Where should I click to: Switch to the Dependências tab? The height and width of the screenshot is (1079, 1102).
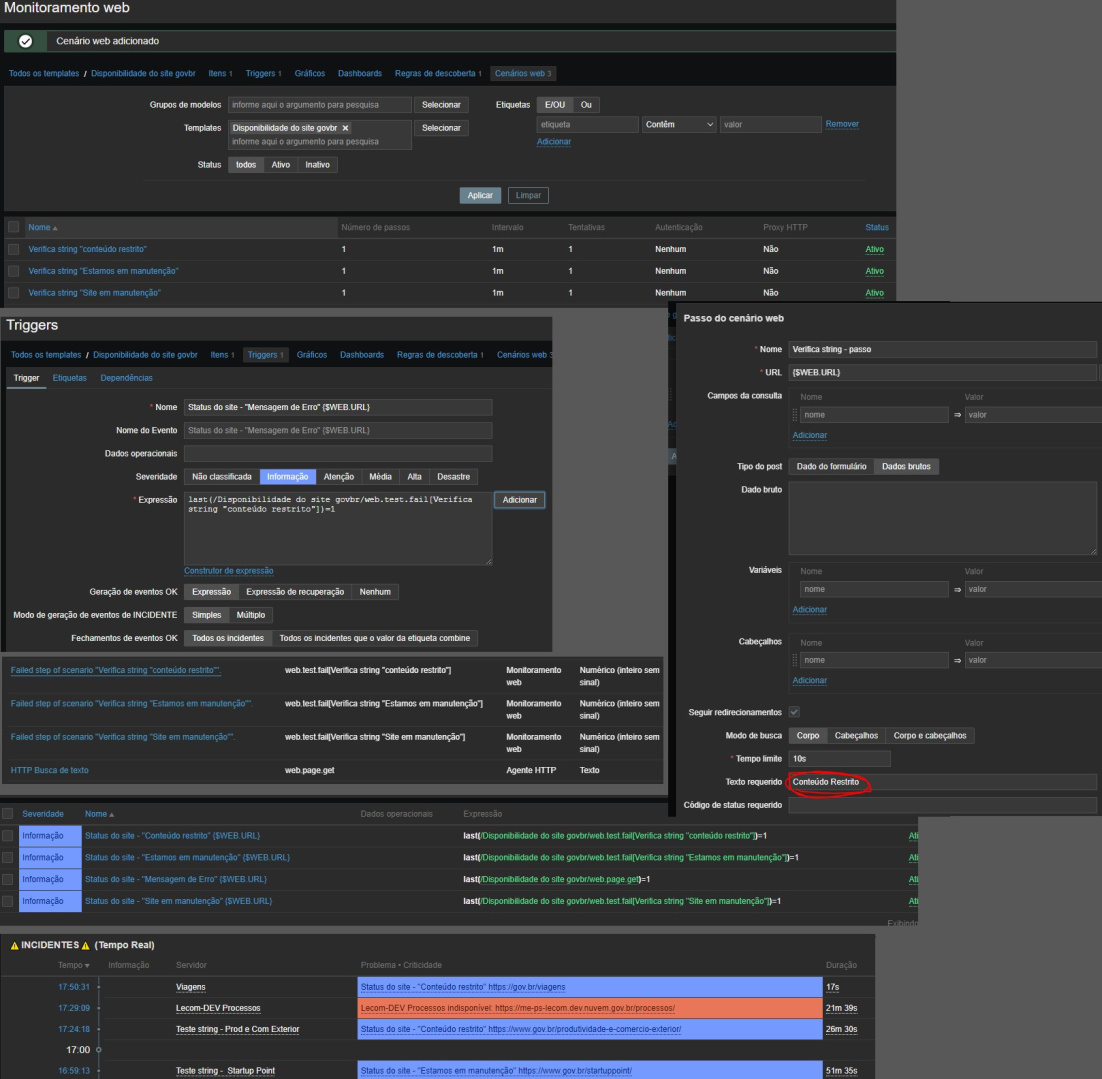127,377
